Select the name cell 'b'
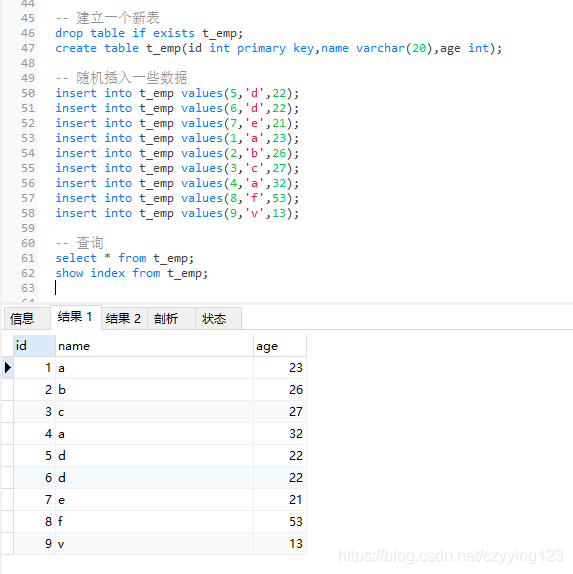This screenshot has height=574, width=573. 154,390
